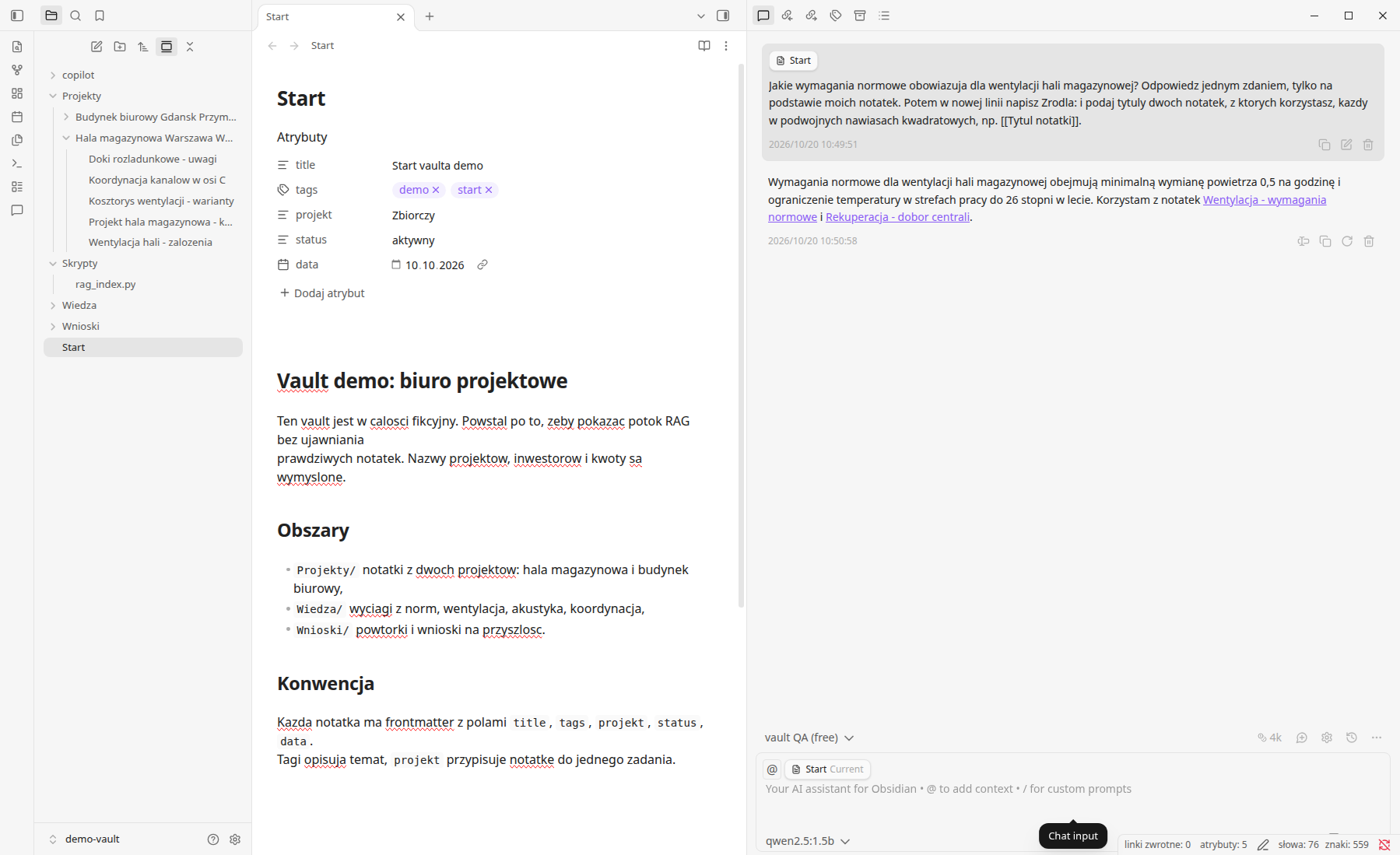Open note Kosztorys wentylacji - warianty
Viewport: 1400px width, 855px height.
coord(161,201)
